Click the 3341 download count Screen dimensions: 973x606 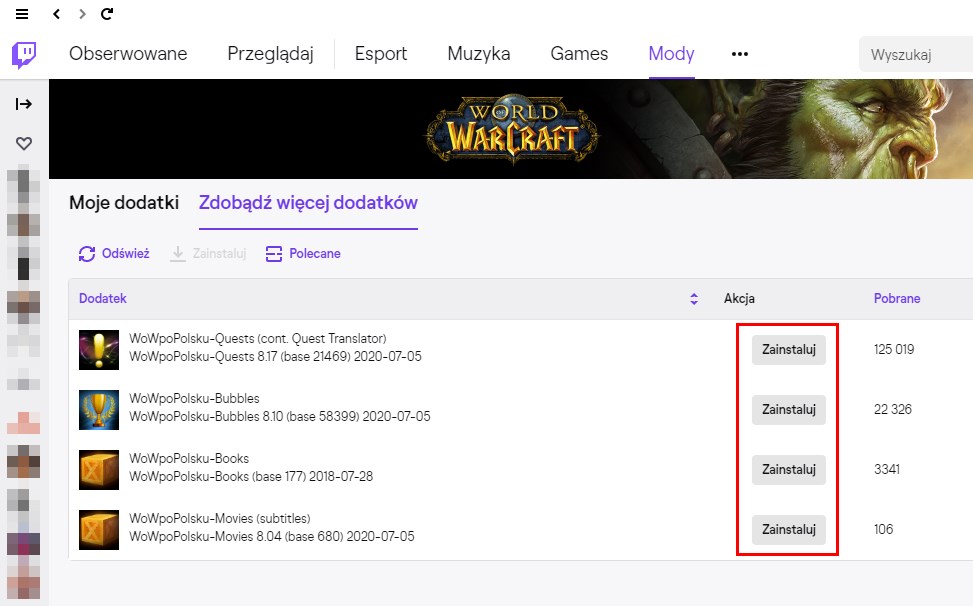point(887,470)
